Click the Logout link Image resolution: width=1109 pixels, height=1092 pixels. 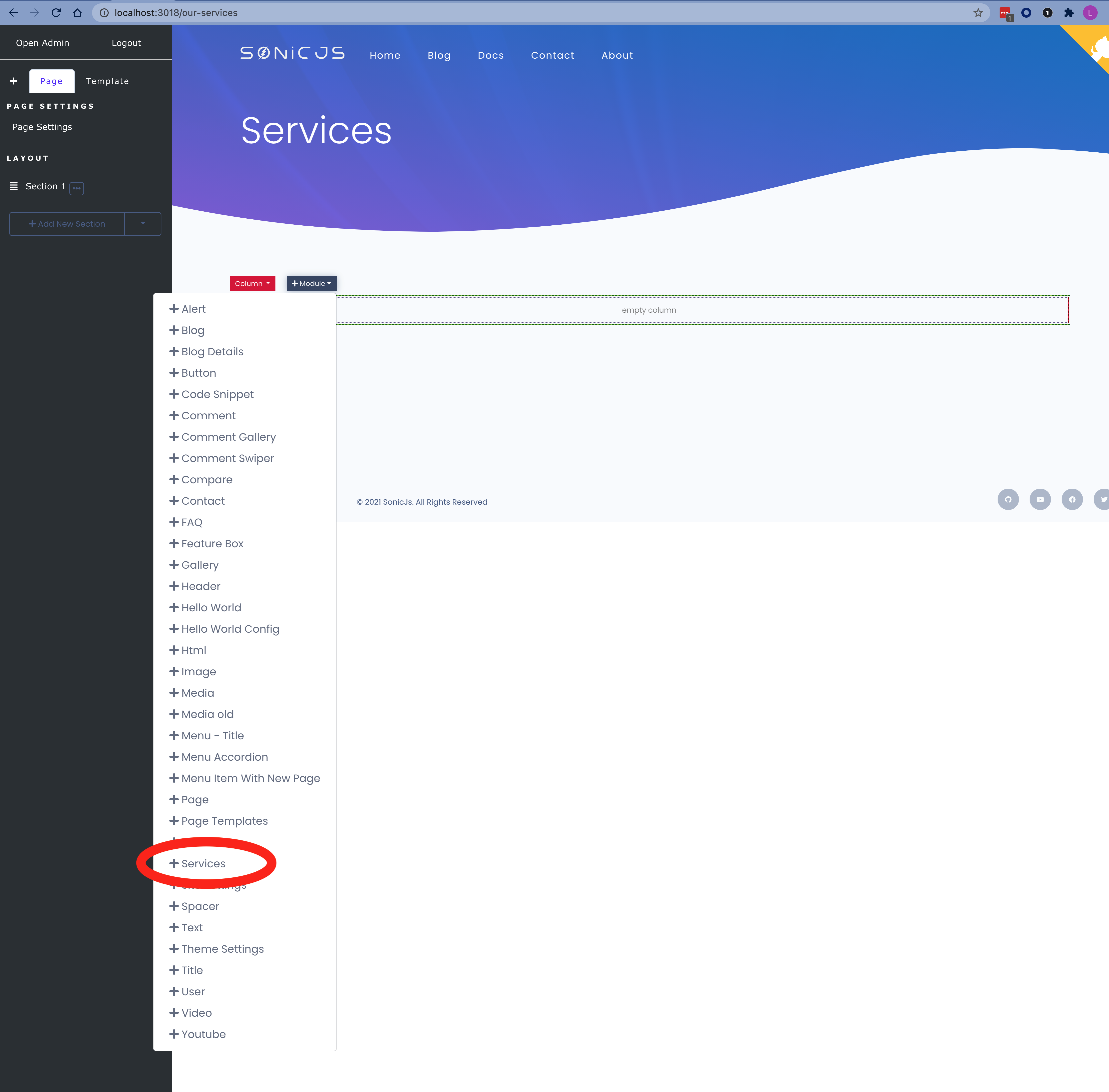pyautogui.click(x=126, y=43)
